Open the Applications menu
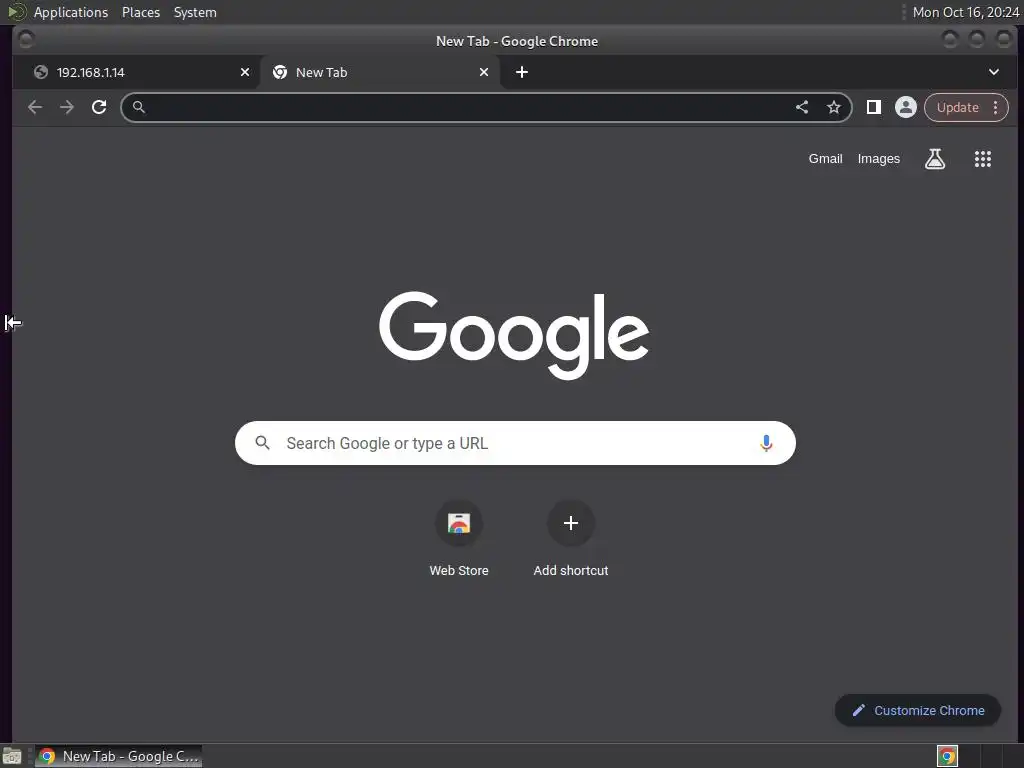 click(x=71, y=12)
